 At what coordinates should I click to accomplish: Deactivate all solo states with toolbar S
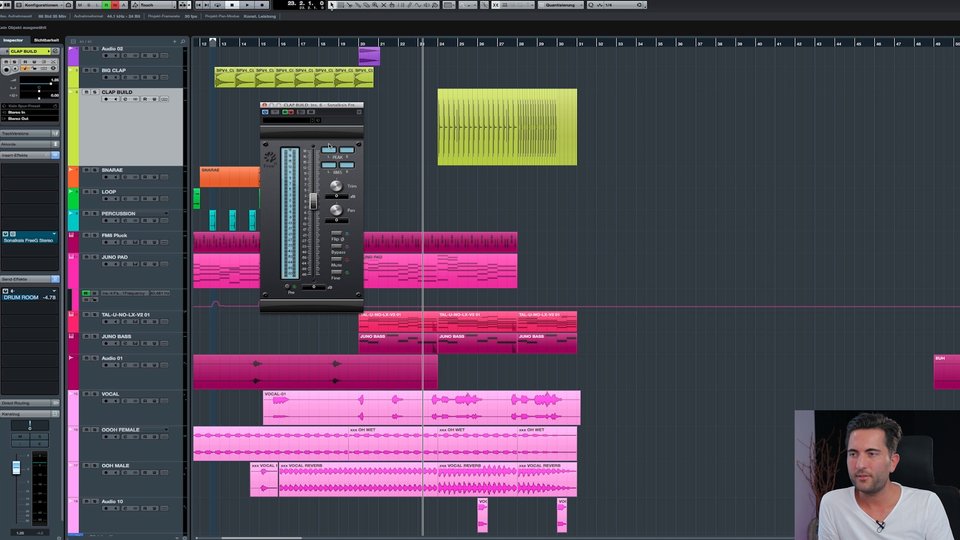coord(89,5)
